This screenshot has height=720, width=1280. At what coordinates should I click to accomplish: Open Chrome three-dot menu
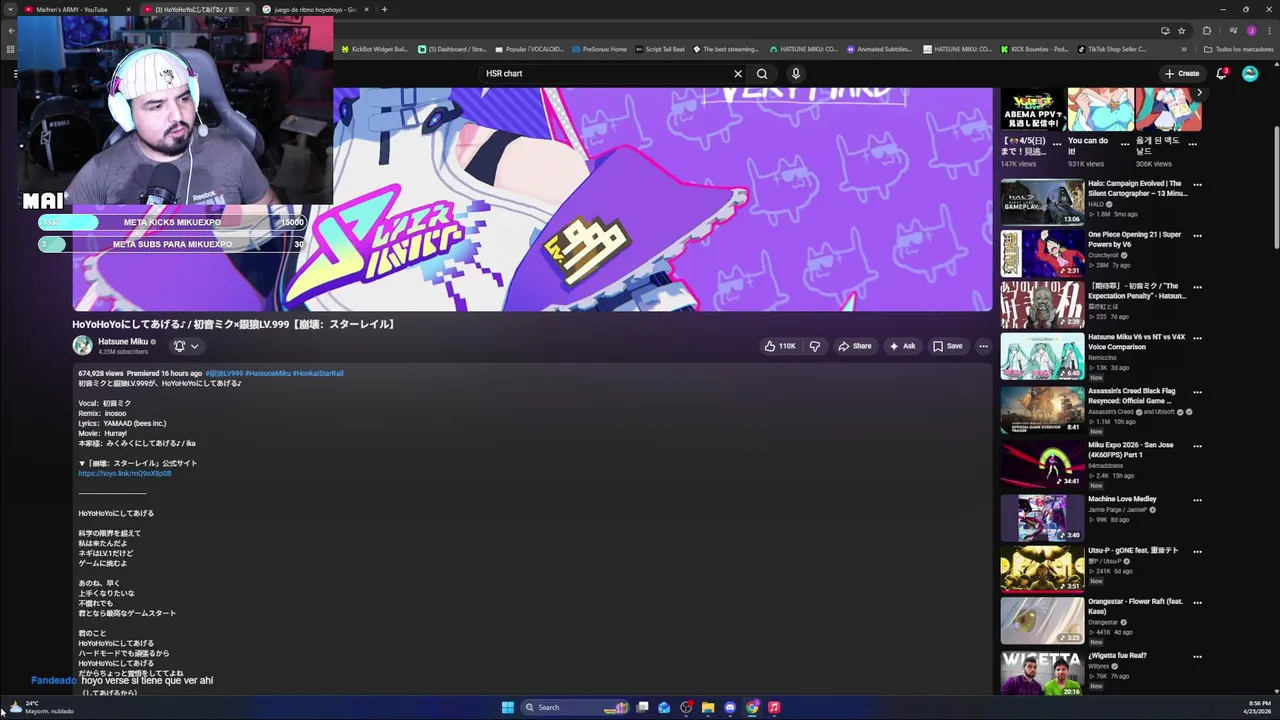(1268, 30)
